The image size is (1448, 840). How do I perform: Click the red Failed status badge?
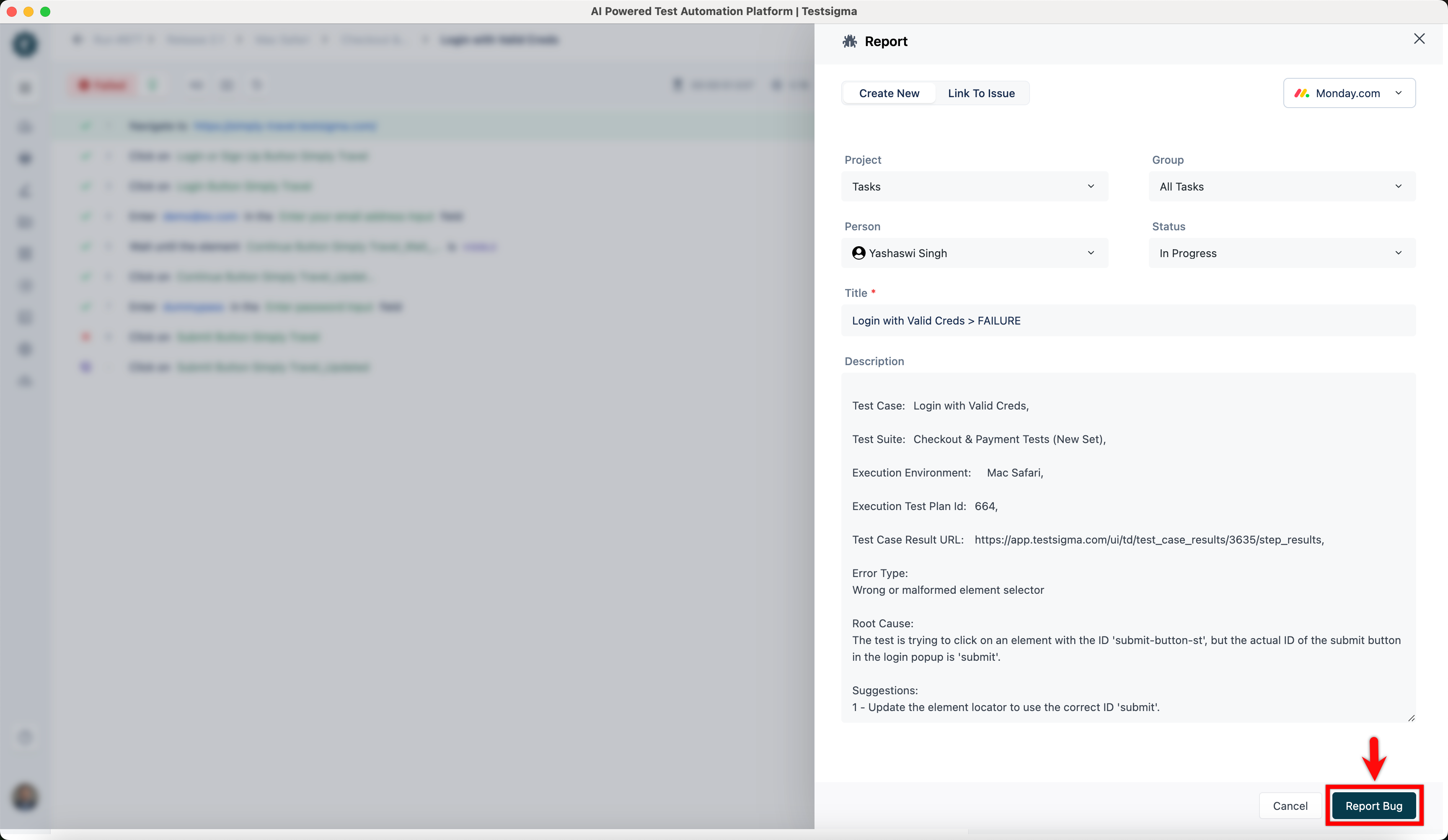pos(103,85)
